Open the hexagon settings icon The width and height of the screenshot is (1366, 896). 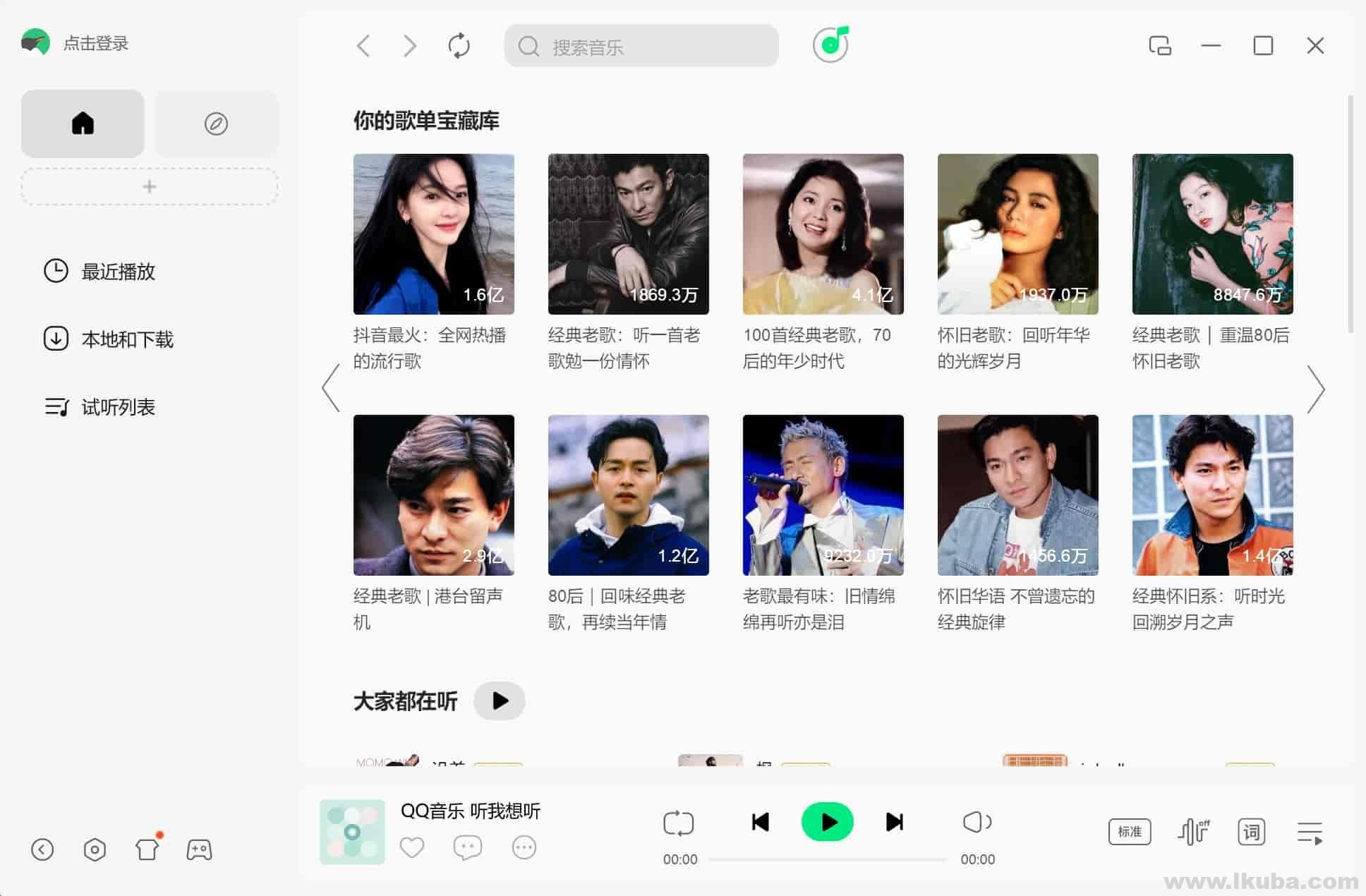(95, 849)
